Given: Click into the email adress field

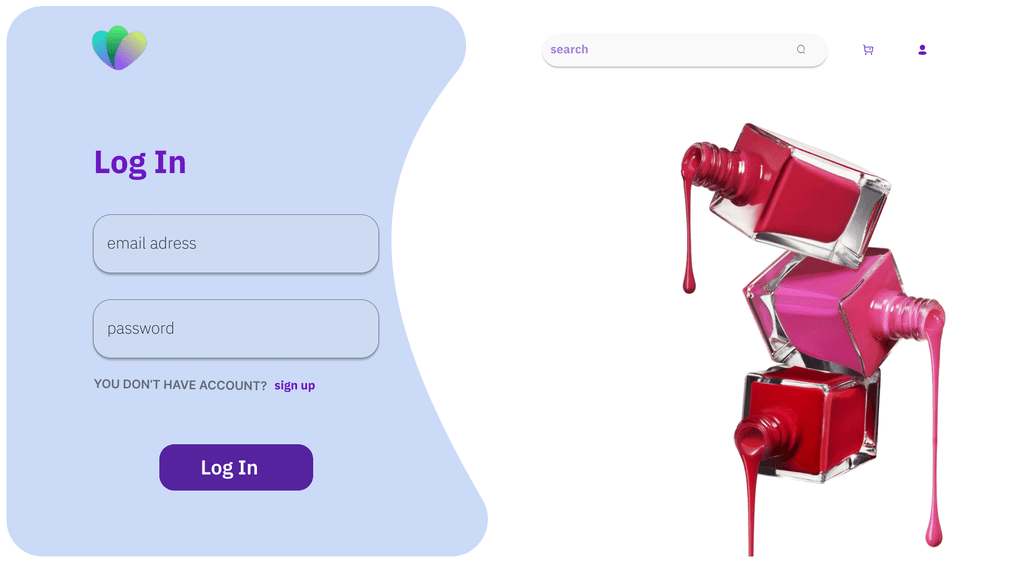Looking at the screenshot, I should 236,243.
